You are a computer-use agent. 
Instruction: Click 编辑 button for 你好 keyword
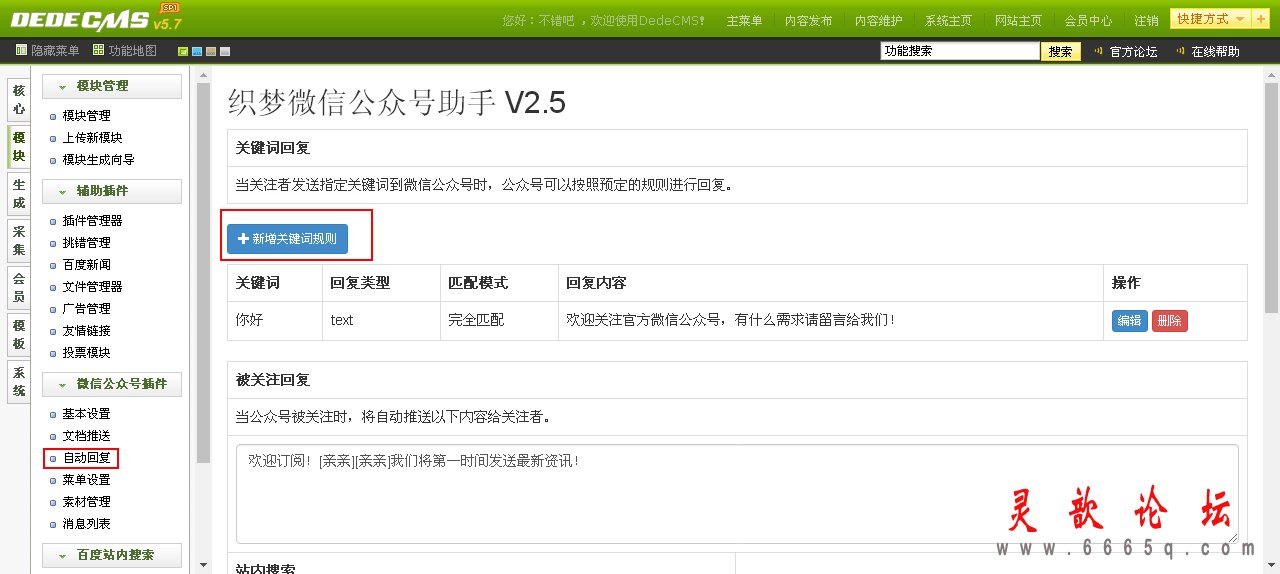point(1130,321)
